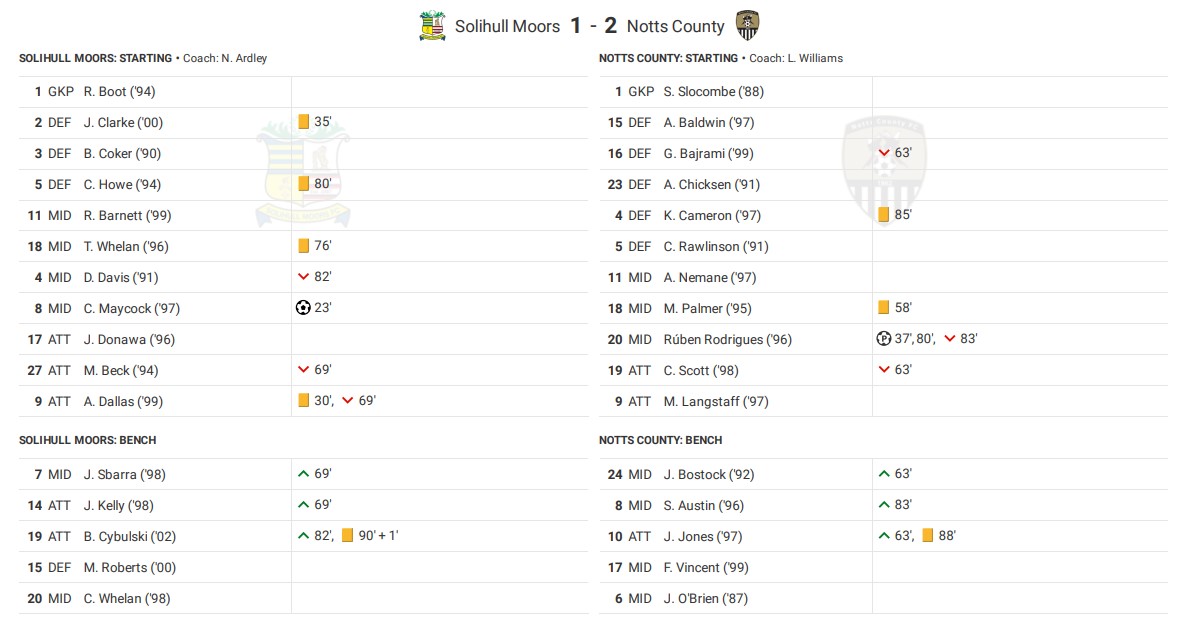This screenshot has height=633, width=1186.
Task: Click the match score 1 - 2
Action: (593, 26)
